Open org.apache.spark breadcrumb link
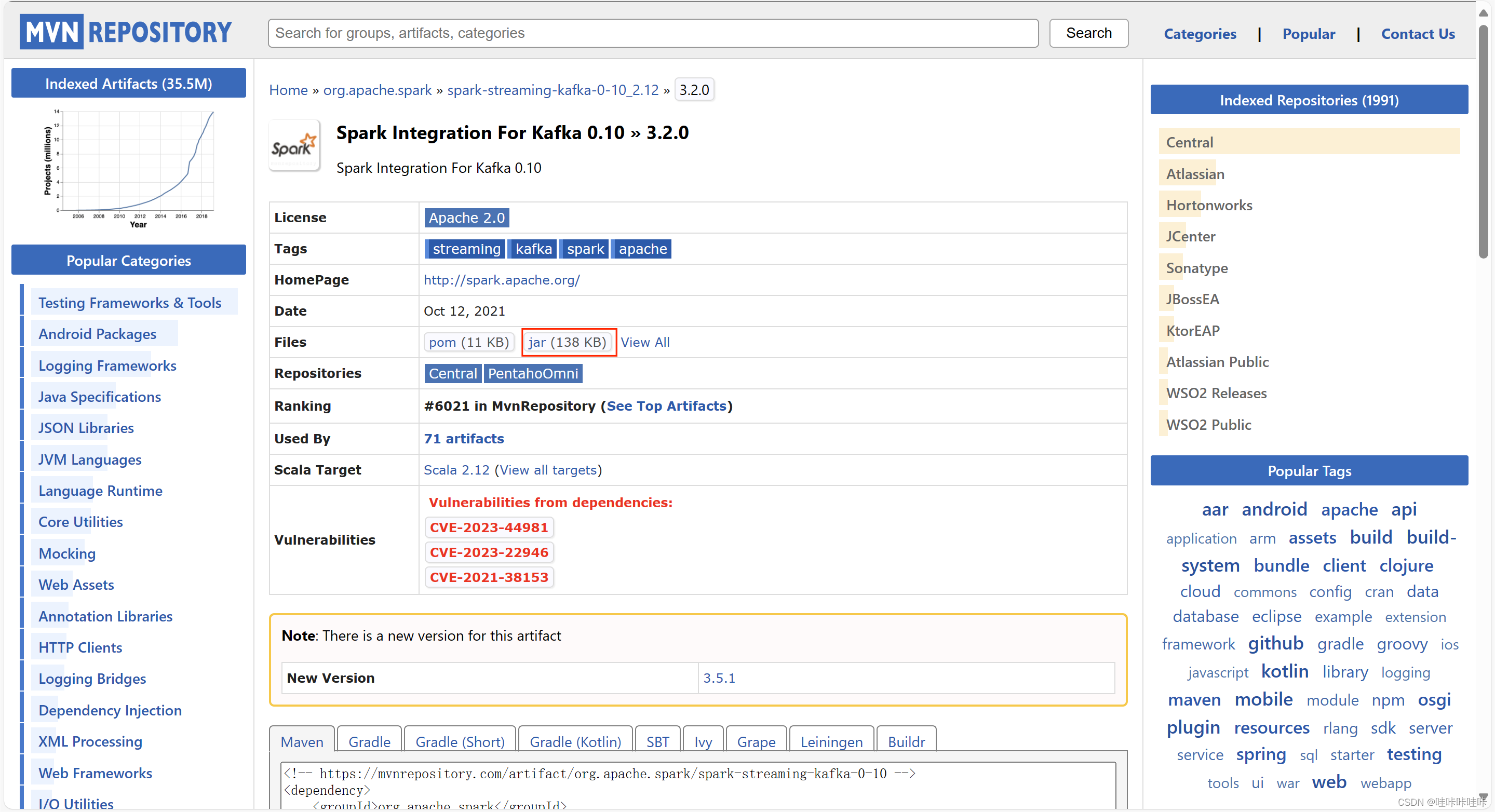The width and height of the screenshot is (1495, 812). point(377,90)
